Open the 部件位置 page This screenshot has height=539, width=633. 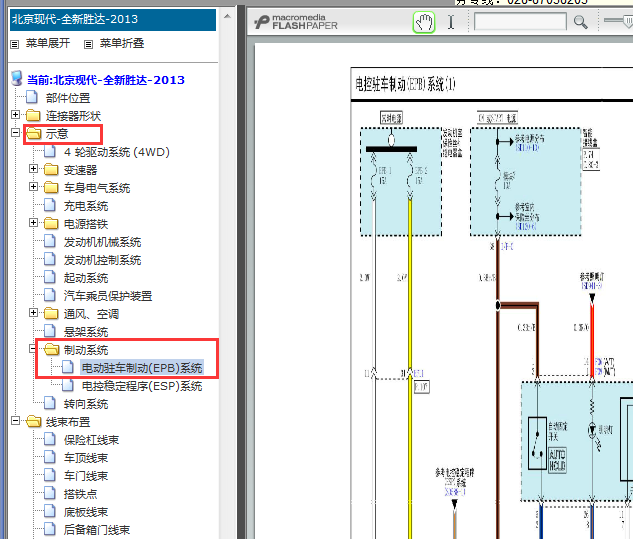(x=68, y=98)
